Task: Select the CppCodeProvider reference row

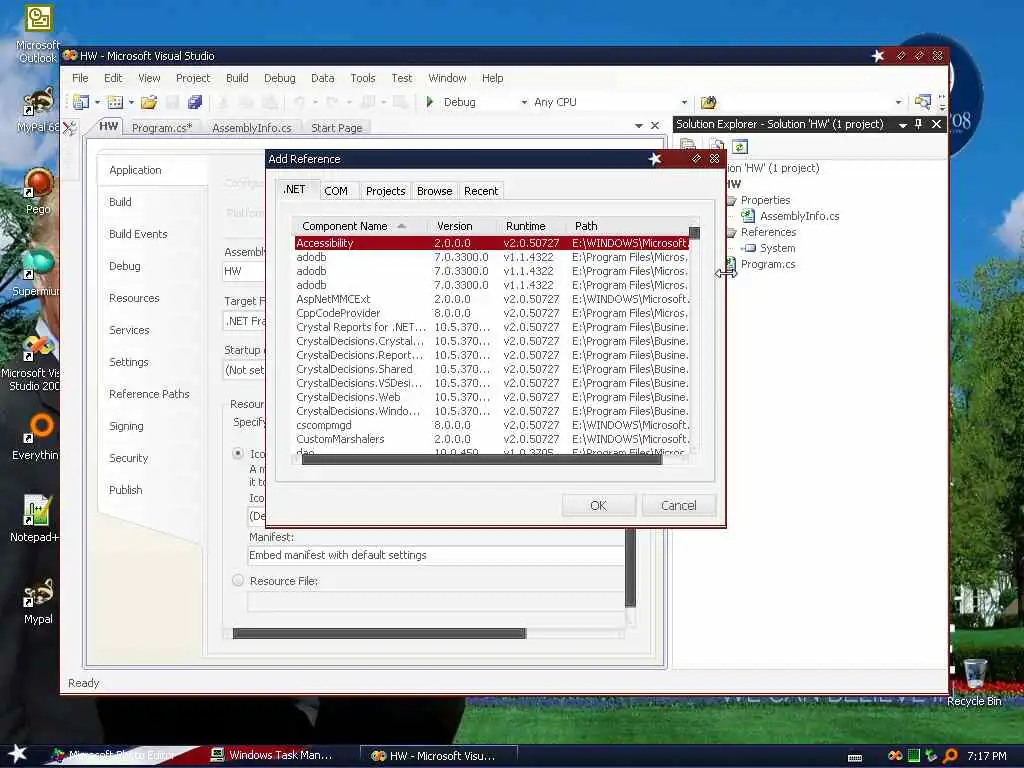Action: pyautogui.click(x=491, y=313)
